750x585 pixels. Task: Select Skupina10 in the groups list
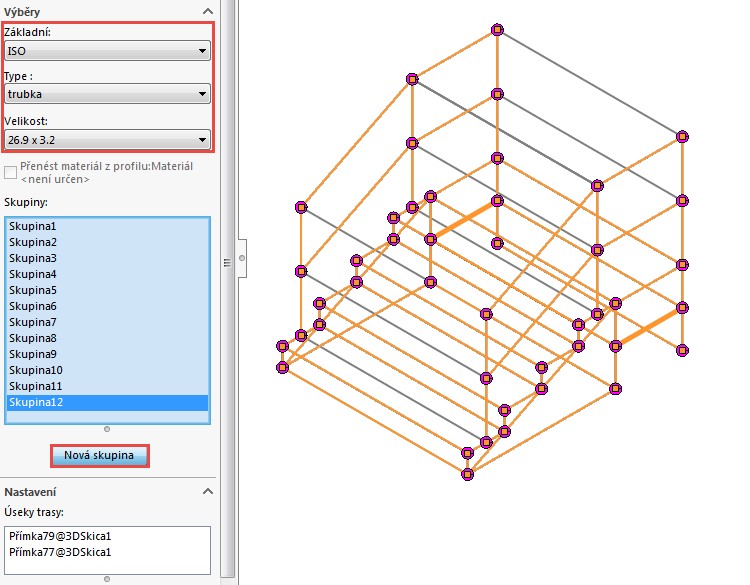[107, 370]
